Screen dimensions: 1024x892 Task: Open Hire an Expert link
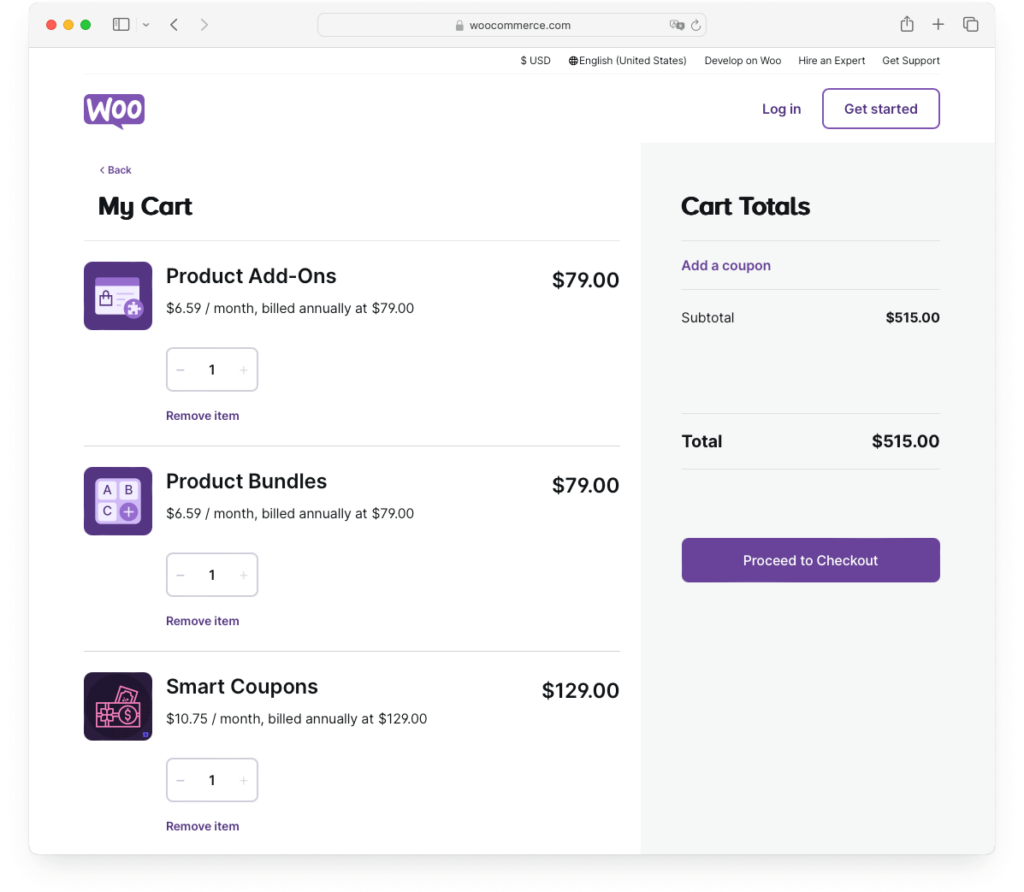click(x=831, y=60)
